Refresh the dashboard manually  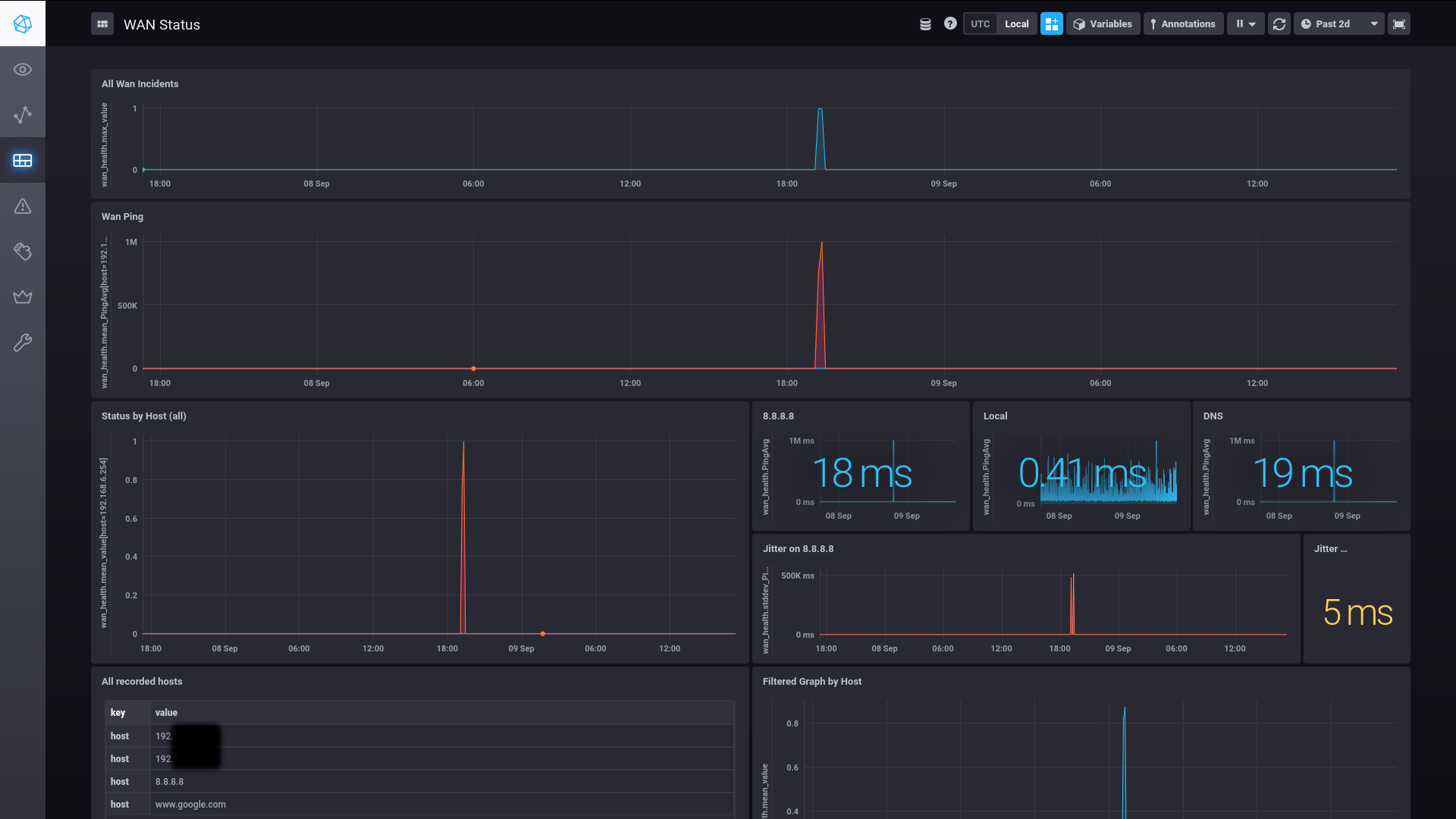point(1279,24)
